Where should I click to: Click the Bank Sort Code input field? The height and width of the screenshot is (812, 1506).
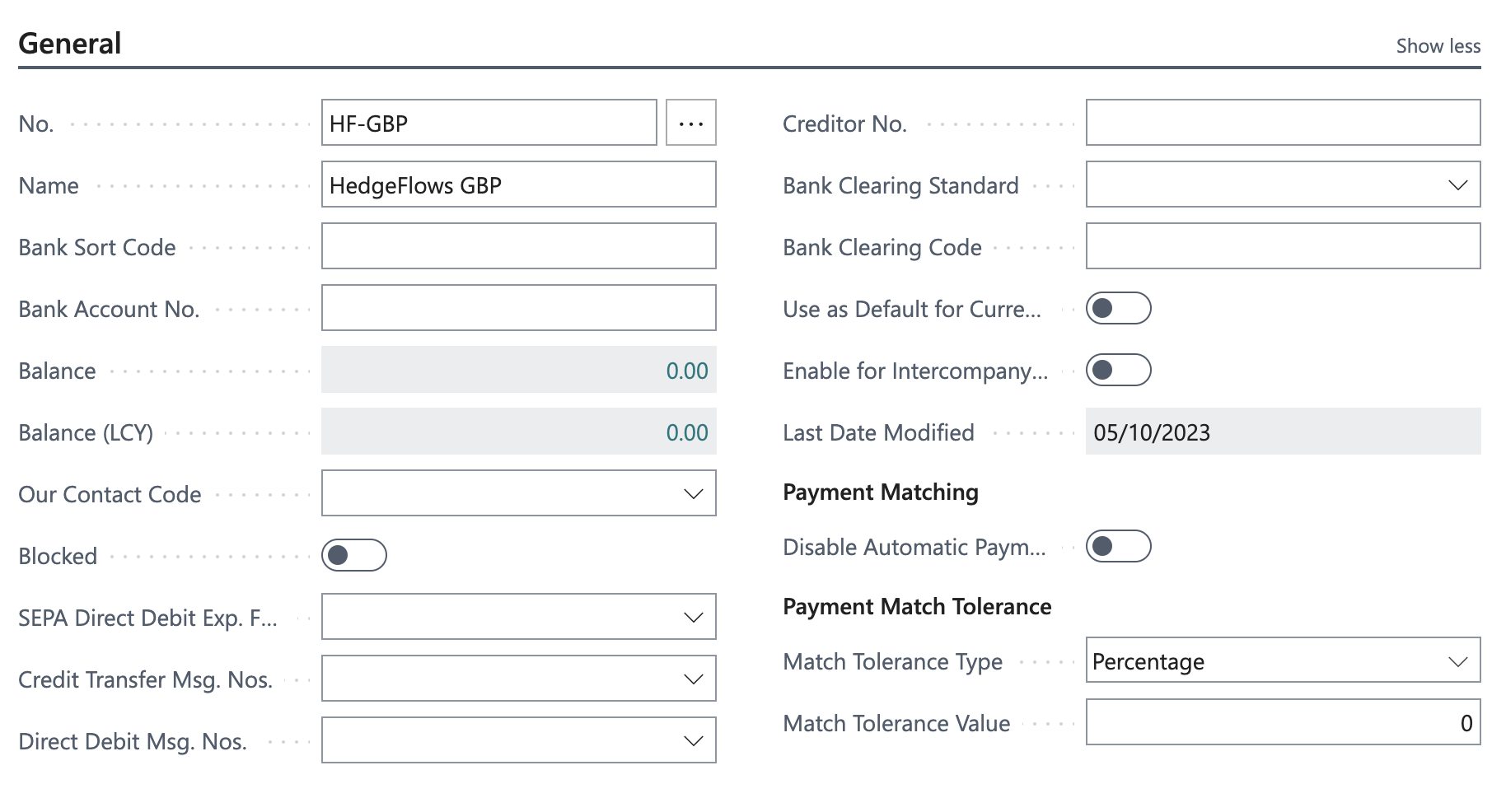[x=518, y=246]
